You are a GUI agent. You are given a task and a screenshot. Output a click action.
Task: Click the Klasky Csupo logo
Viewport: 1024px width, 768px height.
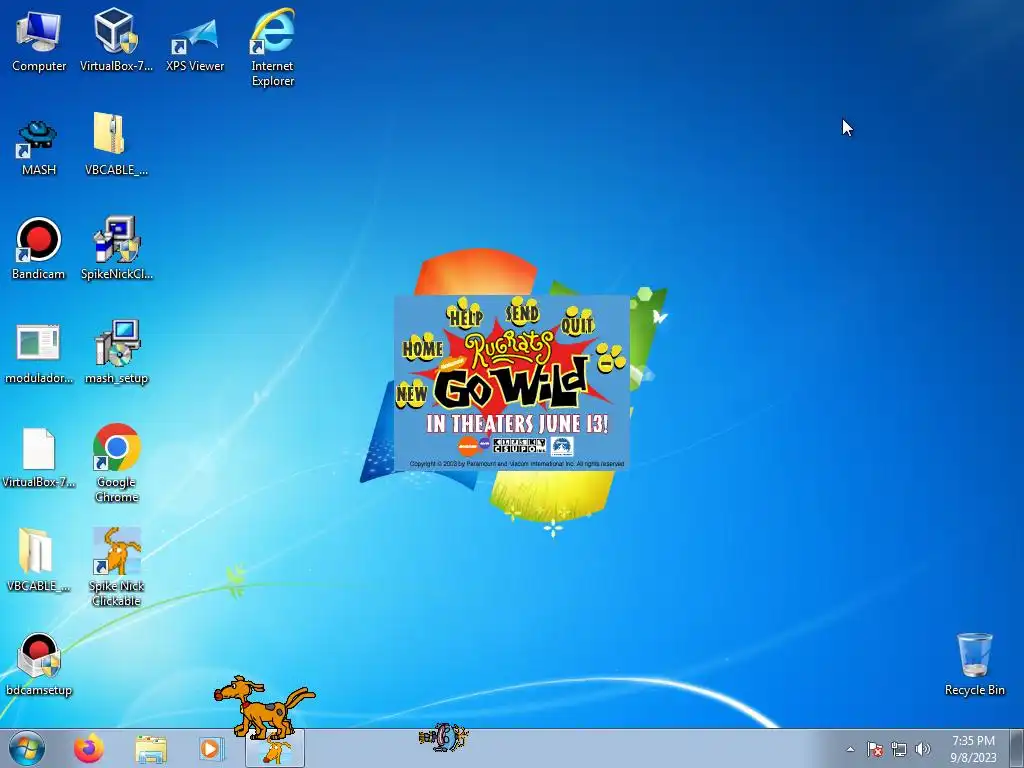coord(519,445)
